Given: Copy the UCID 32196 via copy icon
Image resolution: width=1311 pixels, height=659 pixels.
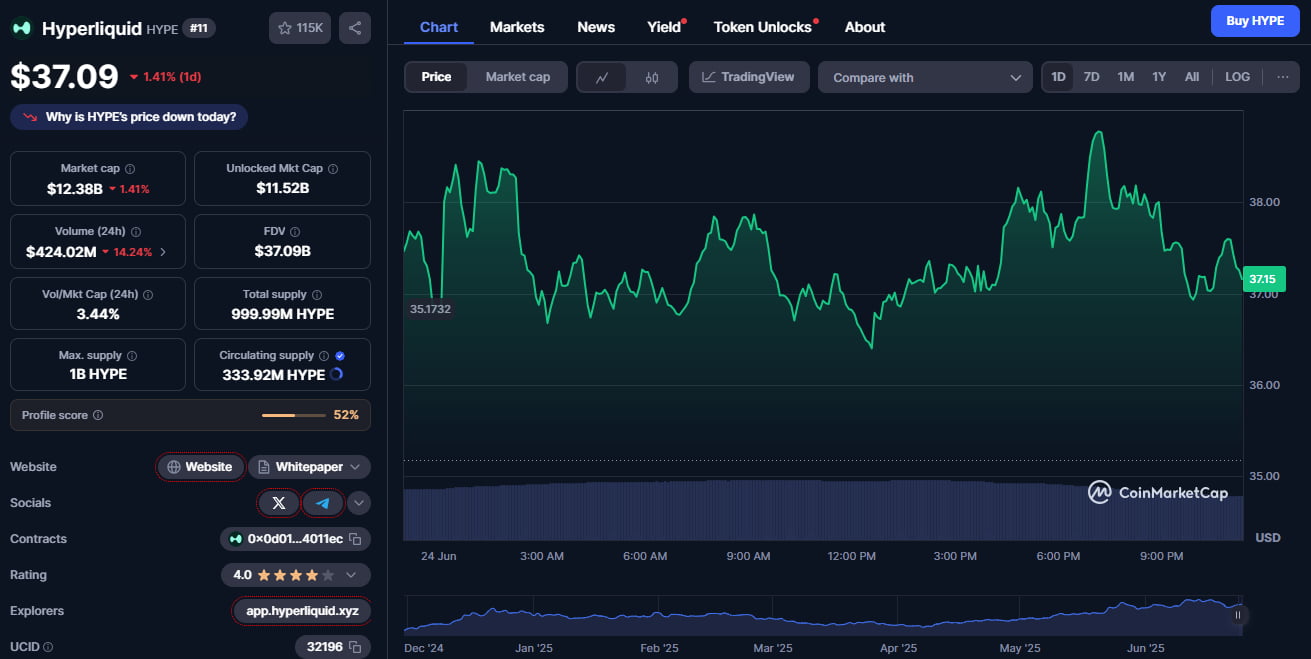Looking at the screenshot, I should coord(355,647).
